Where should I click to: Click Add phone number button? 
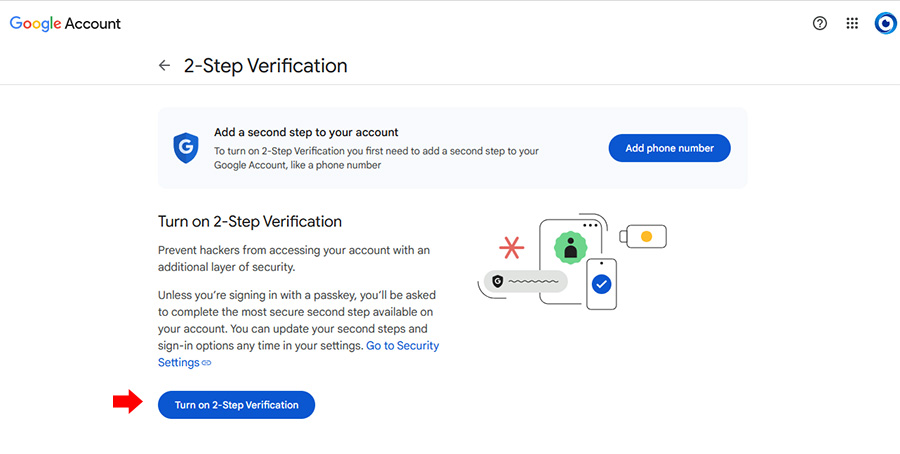point(669,148)
